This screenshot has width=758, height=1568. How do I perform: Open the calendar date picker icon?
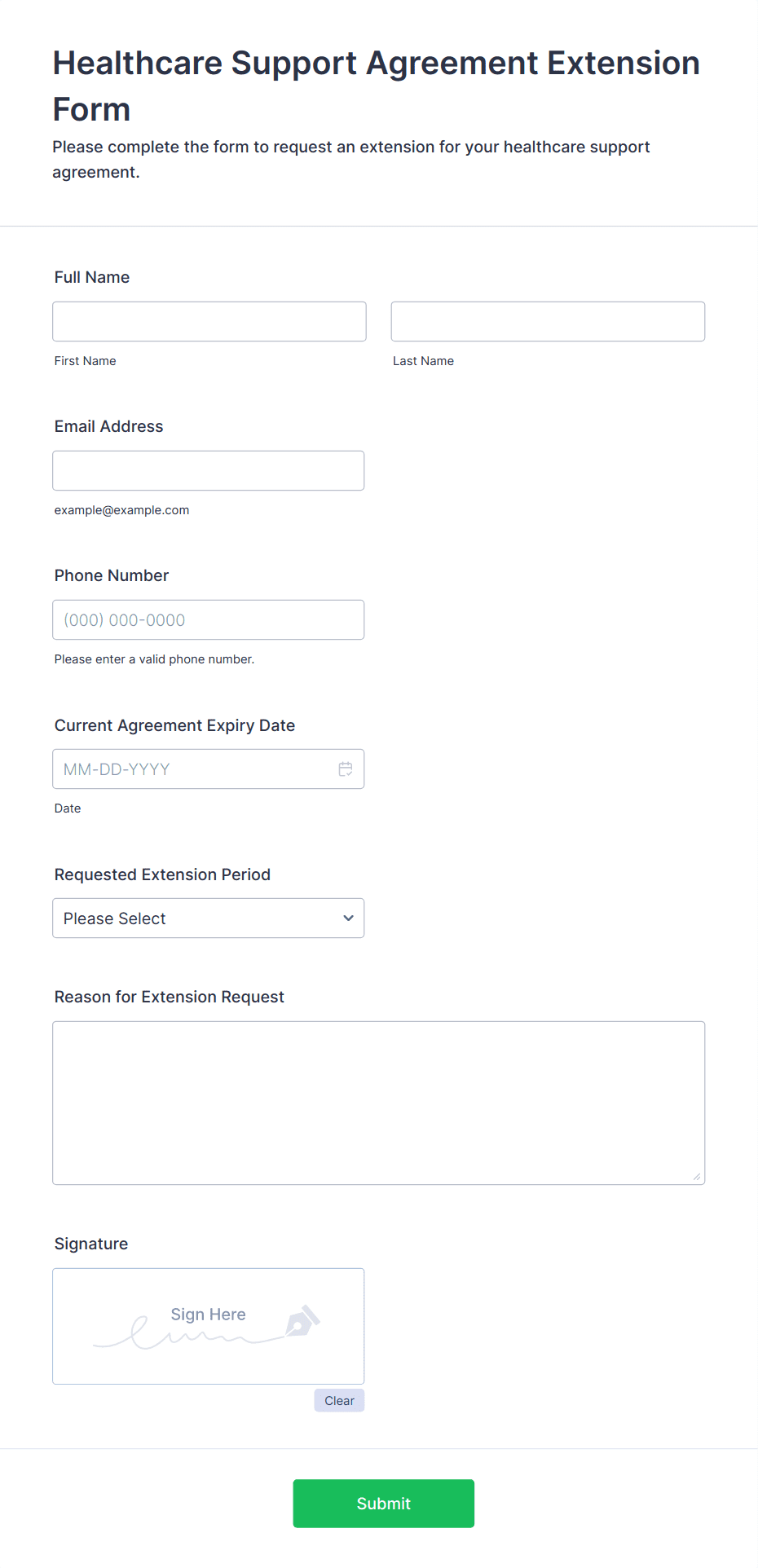coord(346,769)
